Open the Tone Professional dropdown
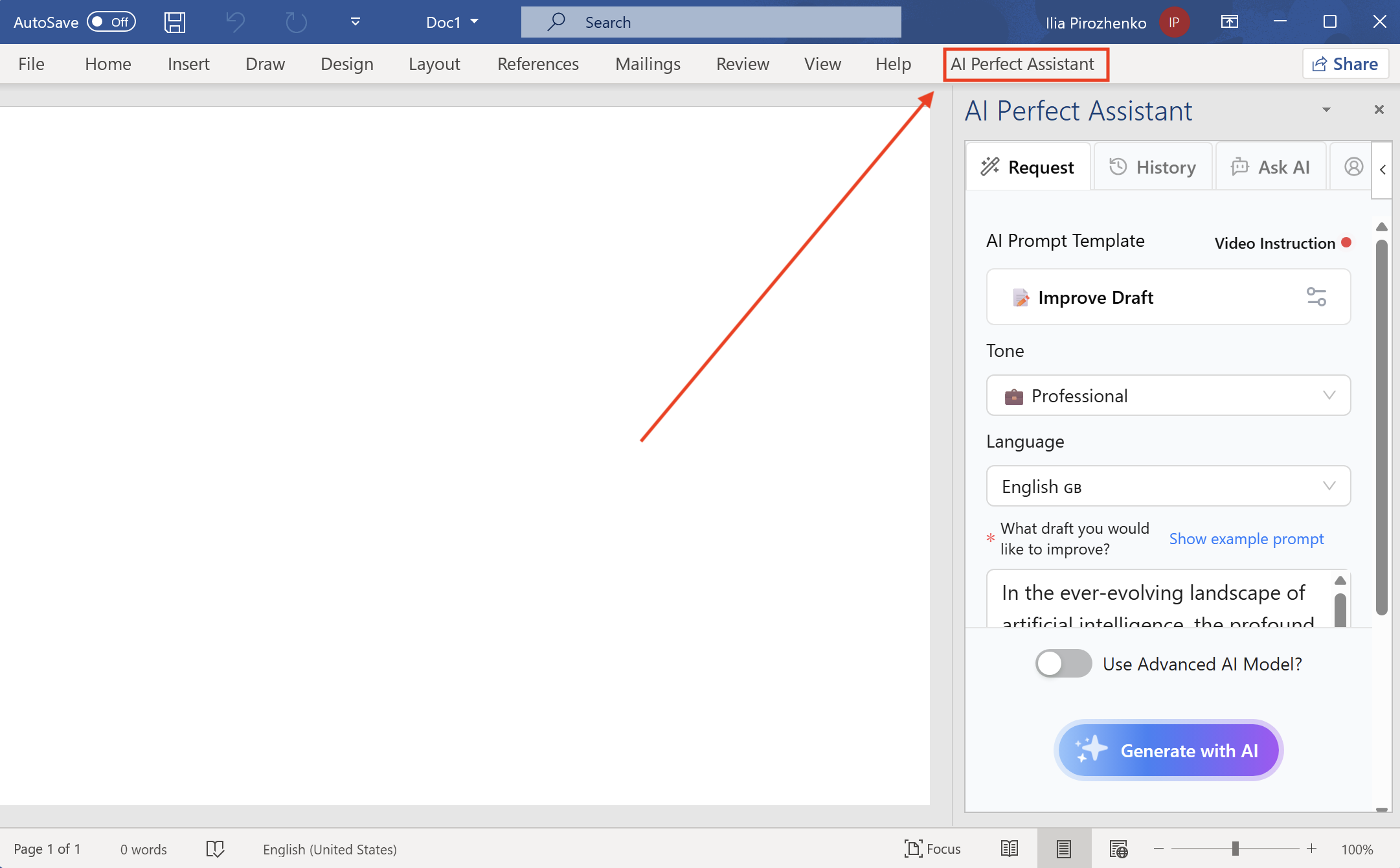The image size is (1400, 868). tap(1168, 395)
